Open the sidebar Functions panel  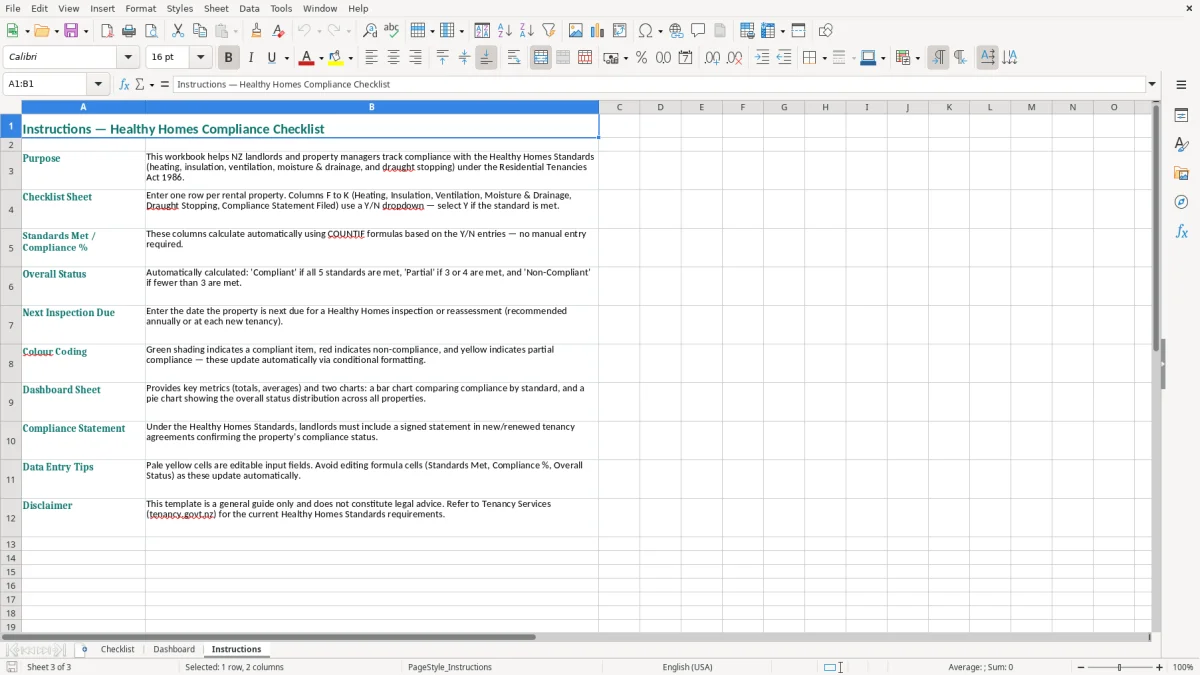pos(1181,232)
